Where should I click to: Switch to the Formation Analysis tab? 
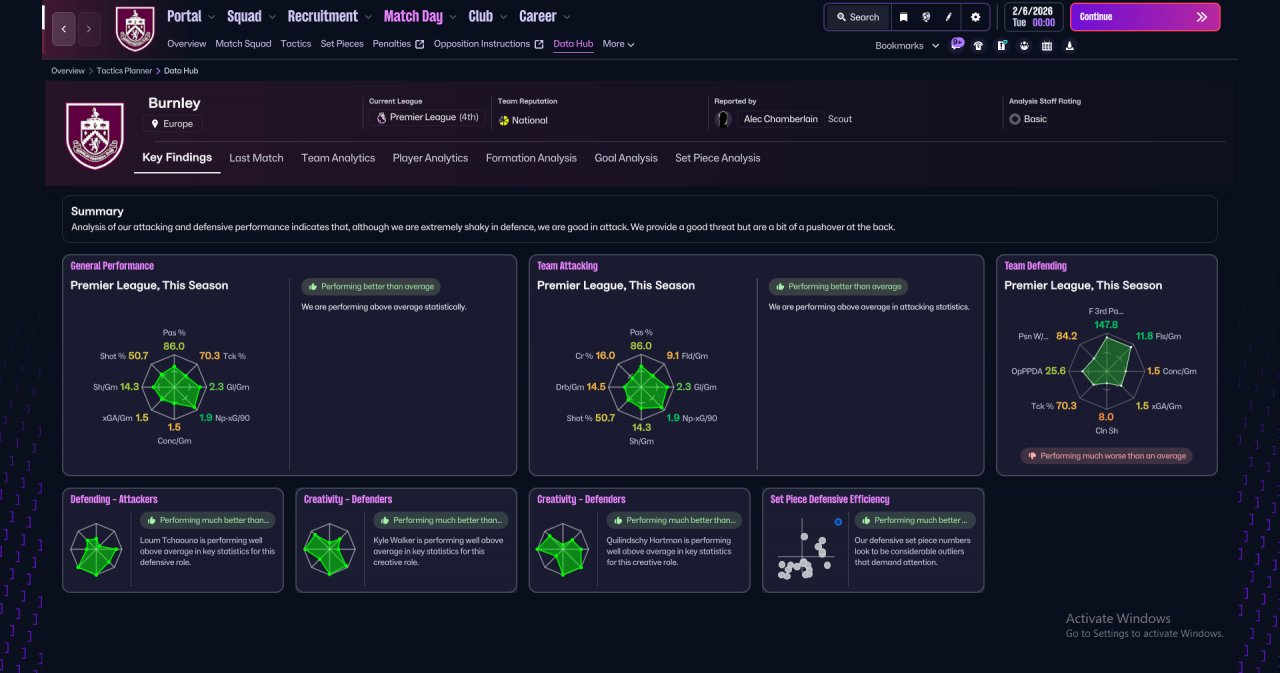(531, 158)
